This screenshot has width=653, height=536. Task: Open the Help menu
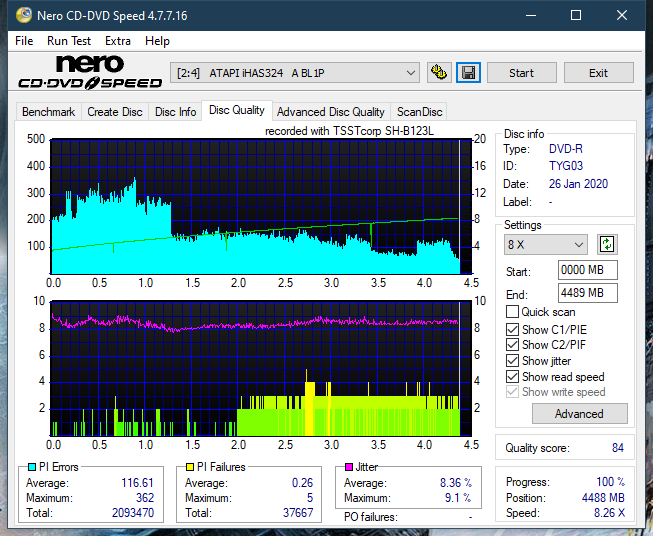pos(157,41)
